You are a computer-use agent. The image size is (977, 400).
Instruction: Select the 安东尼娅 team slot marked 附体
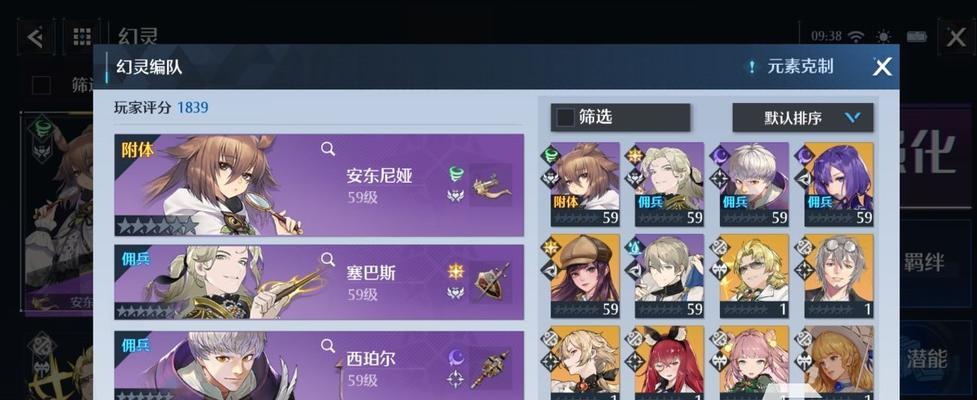pyautogui.click(x=319, y=185)
